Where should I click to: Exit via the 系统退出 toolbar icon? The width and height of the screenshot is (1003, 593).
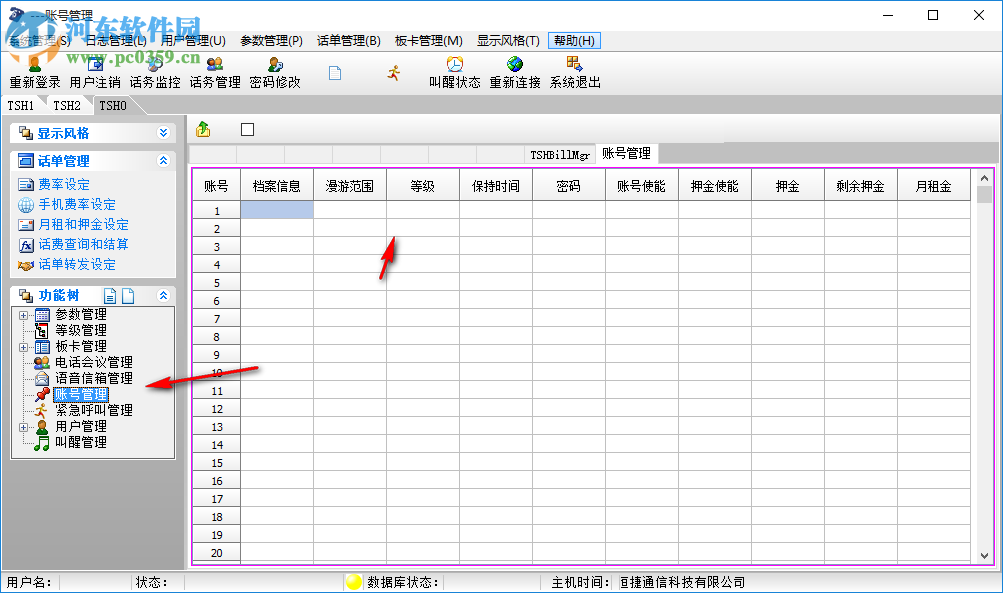point(578,66)
